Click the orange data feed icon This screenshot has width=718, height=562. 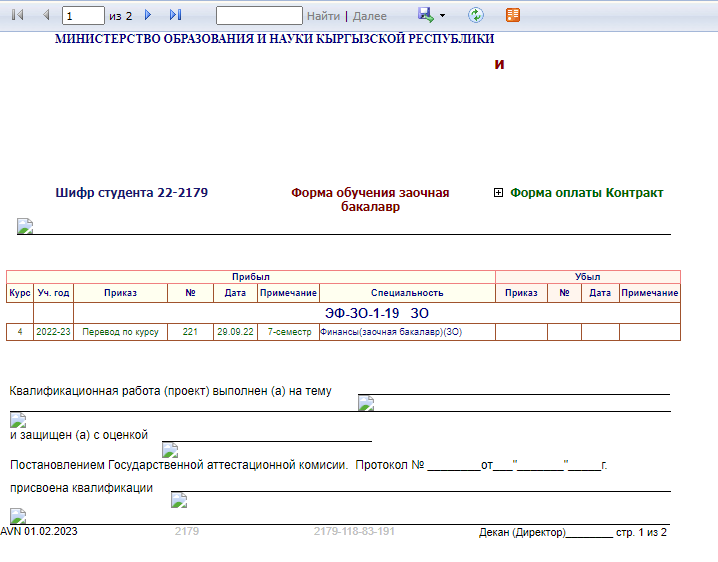point(513,15)
